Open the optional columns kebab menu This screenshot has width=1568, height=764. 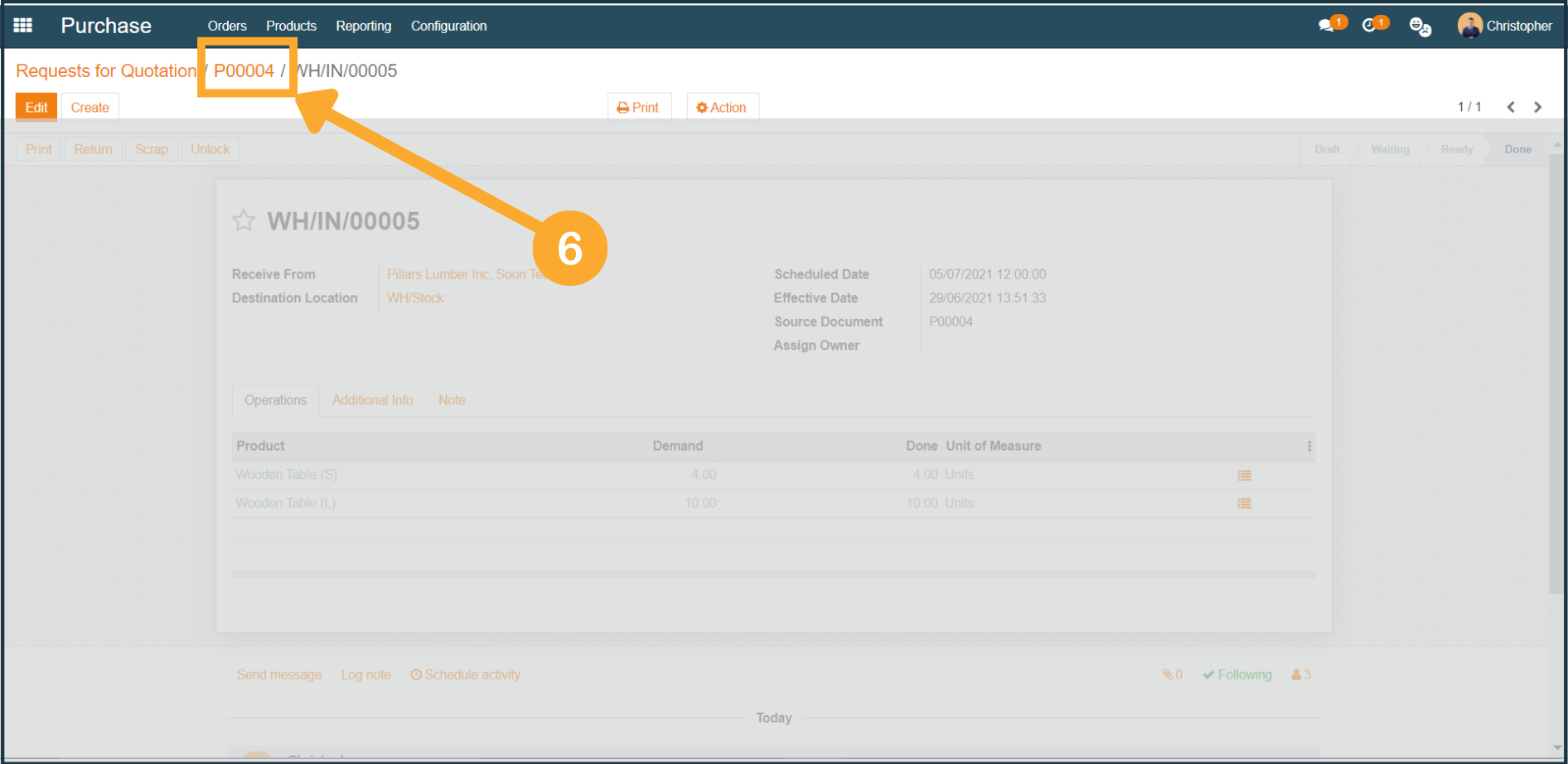1309,446
